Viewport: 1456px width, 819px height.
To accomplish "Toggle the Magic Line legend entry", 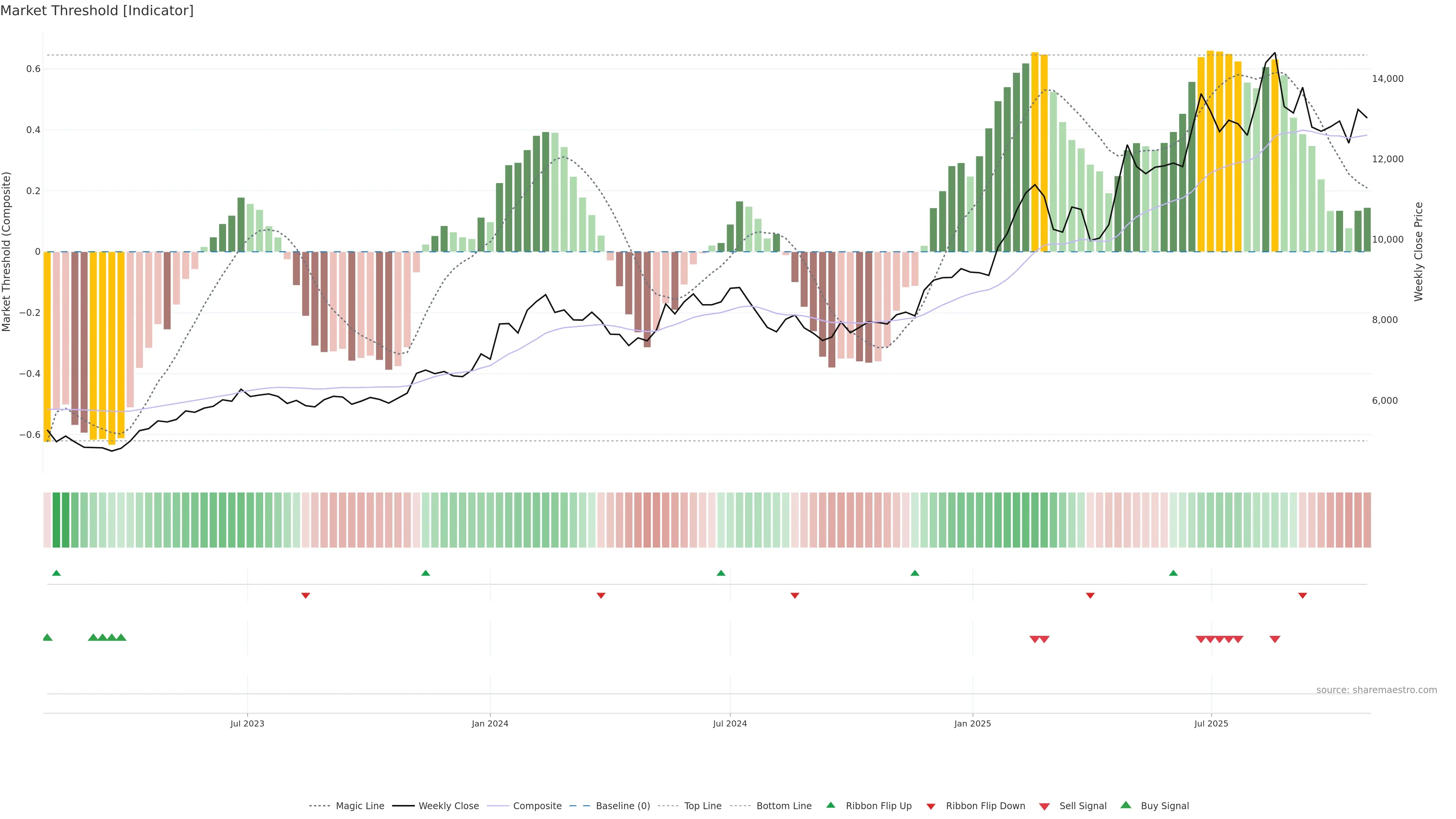I will pos(359,806).
